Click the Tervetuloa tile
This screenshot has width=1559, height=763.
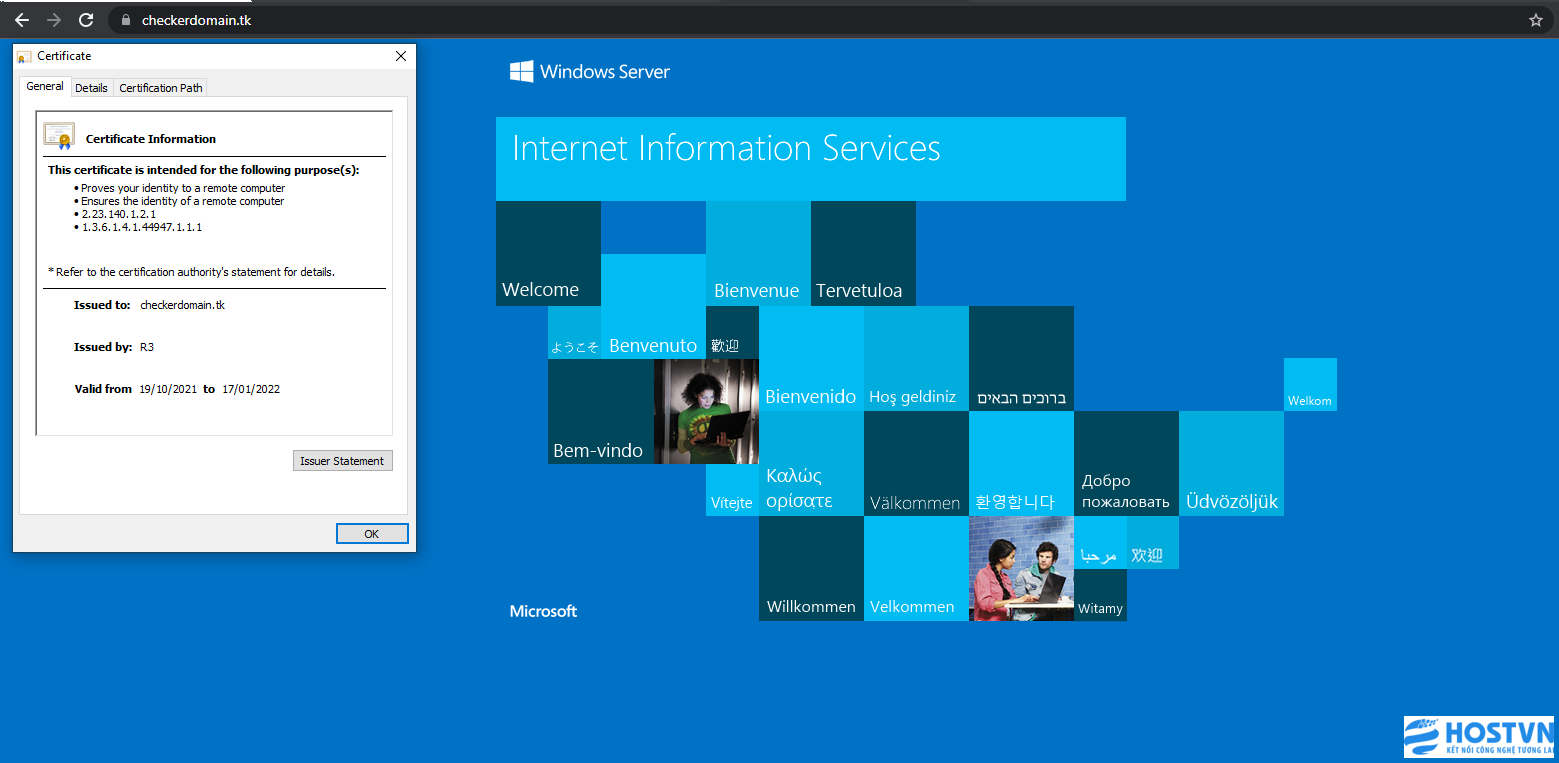pos(863,253)
